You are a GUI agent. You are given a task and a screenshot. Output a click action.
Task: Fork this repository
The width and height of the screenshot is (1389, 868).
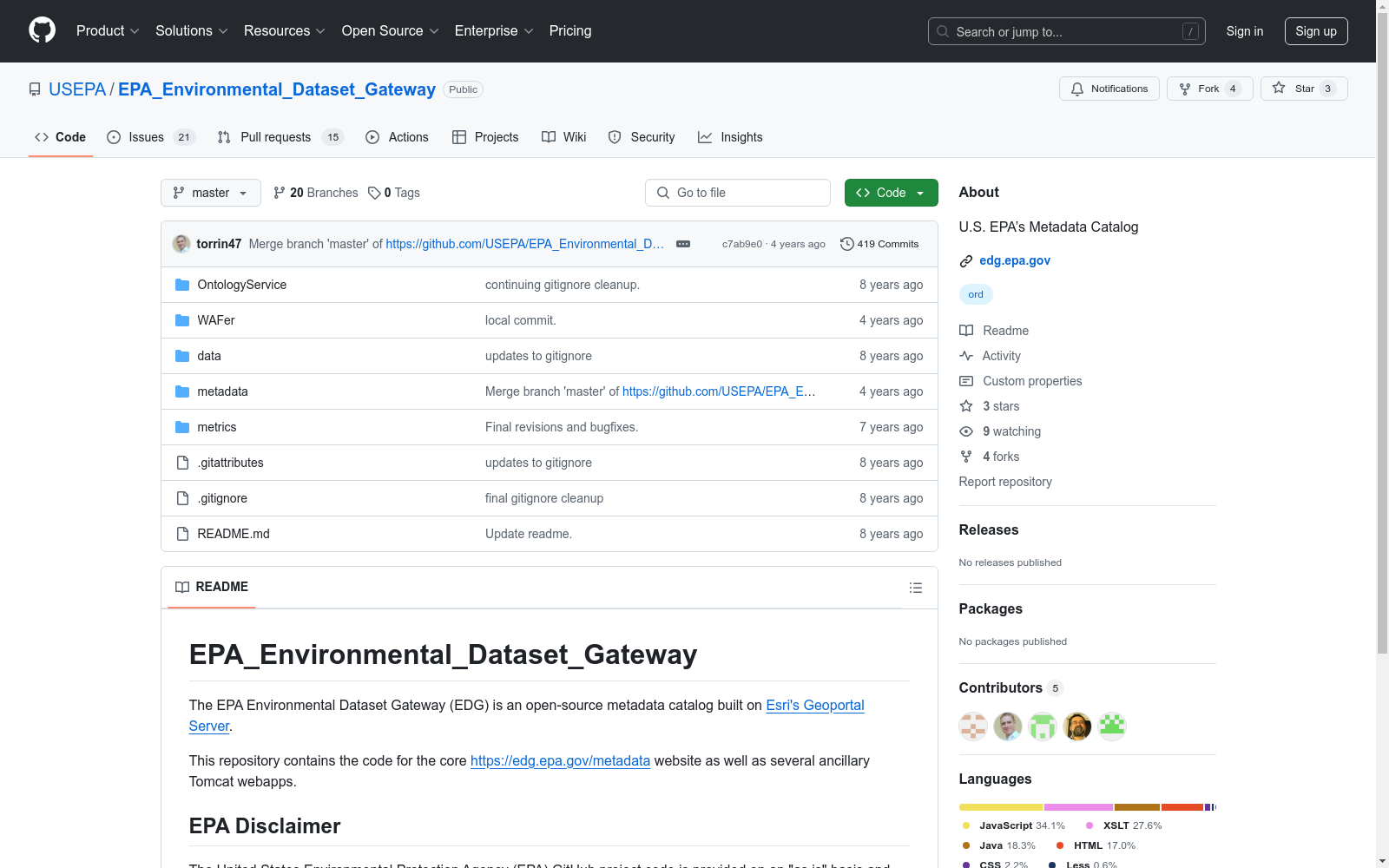pos(1210,89)
